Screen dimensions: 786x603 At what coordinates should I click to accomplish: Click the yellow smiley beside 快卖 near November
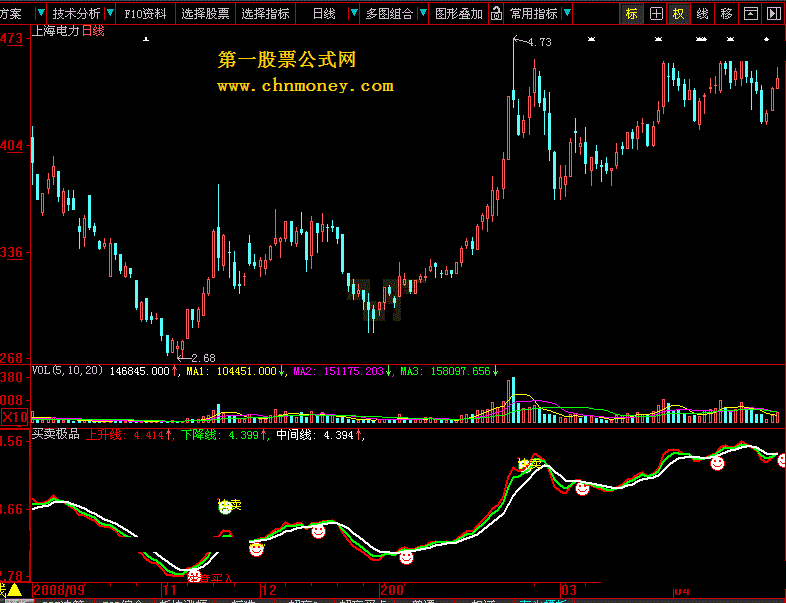click(225, 507)
